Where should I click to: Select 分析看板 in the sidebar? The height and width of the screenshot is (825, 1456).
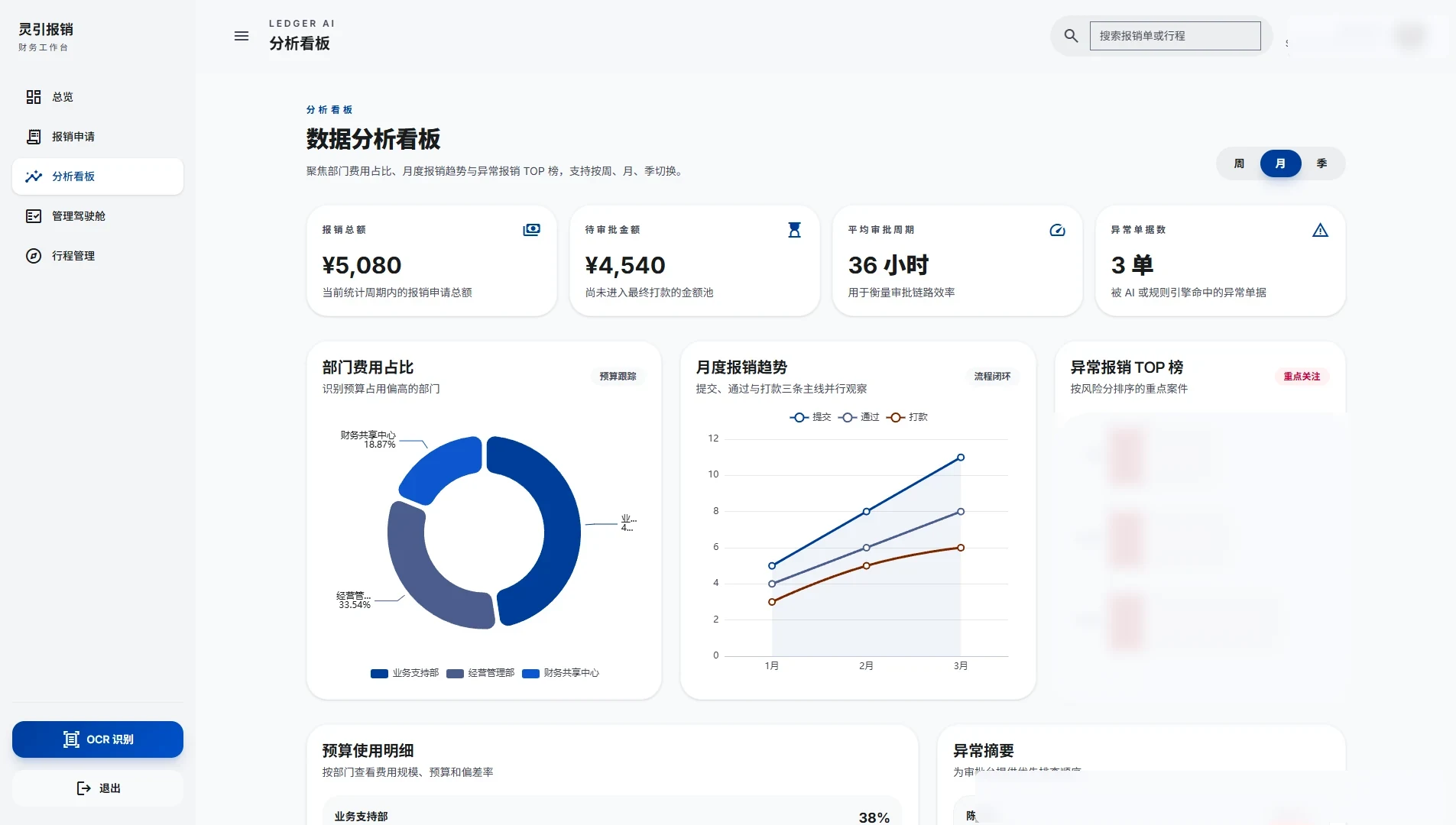tap(98, 176)
